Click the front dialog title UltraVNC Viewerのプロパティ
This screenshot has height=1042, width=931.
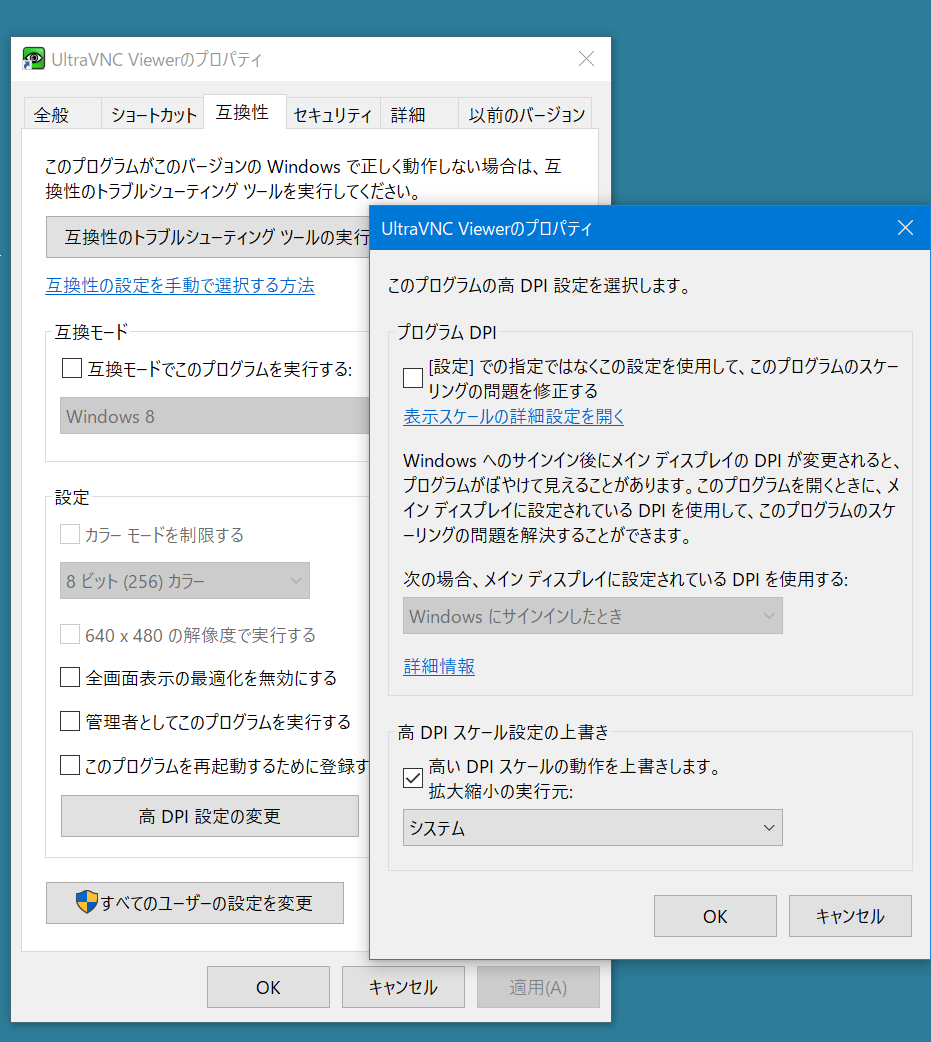pyautogui.click(x=487, y=229)
